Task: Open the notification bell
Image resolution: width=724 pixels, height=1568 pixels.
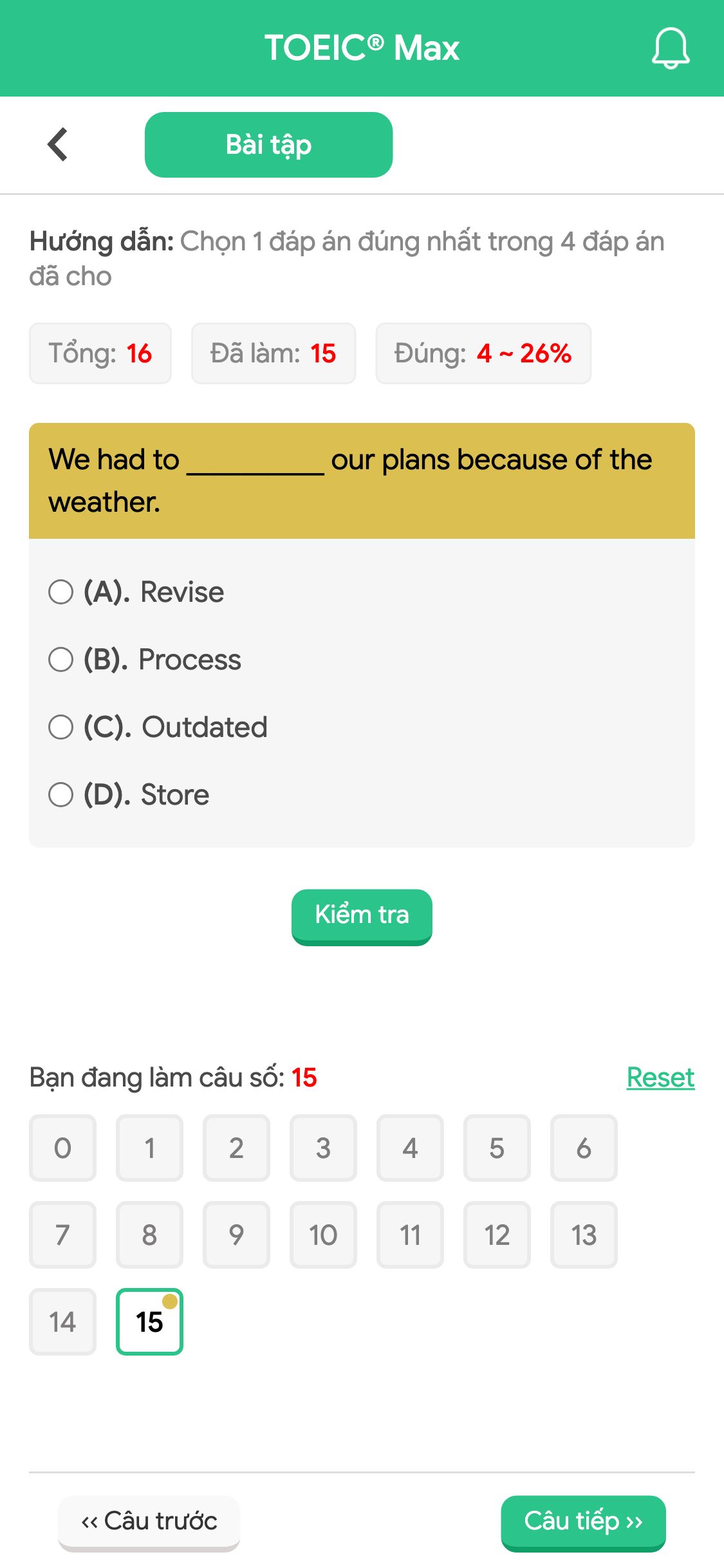Action: (x=671, y=48)
